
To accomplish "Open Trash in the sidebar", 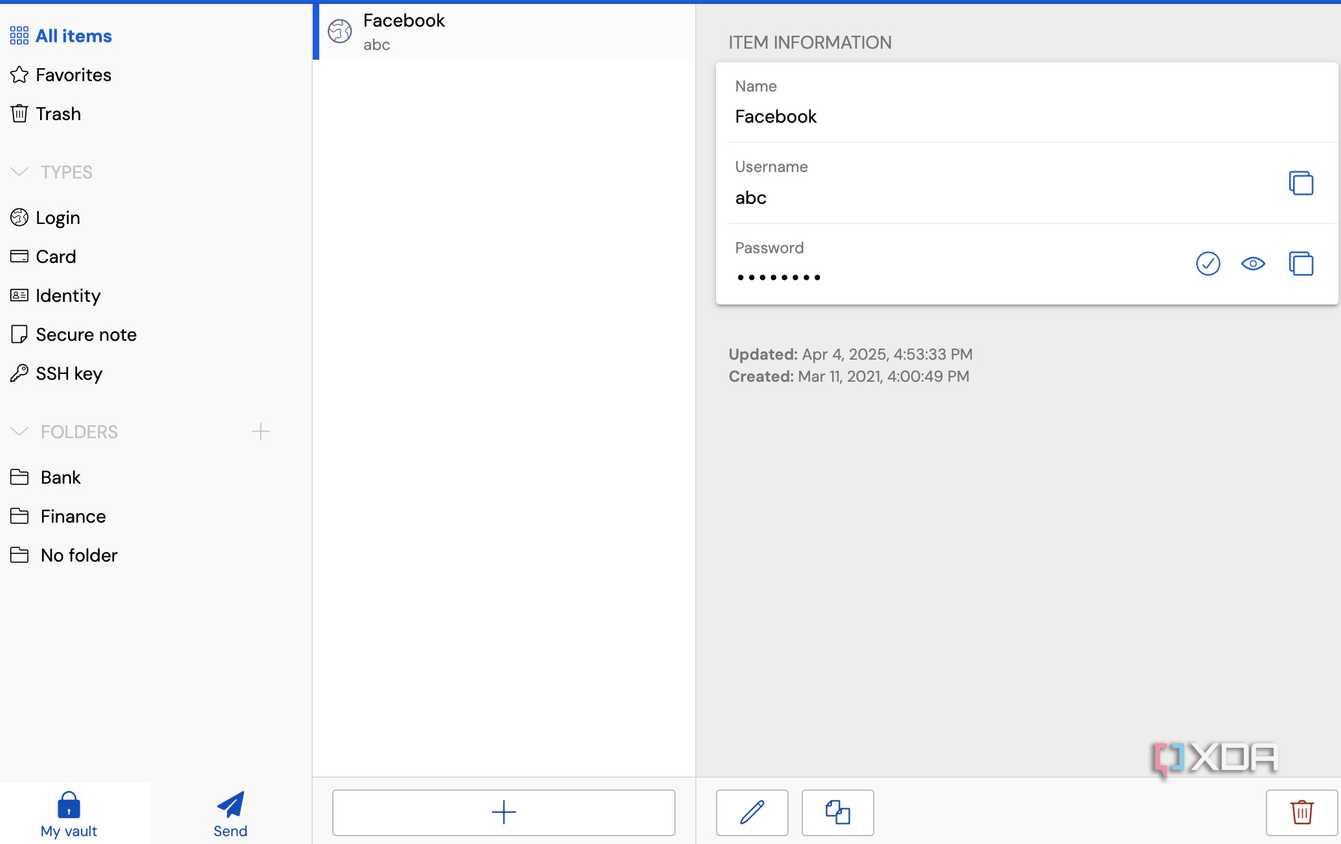I will point(46,114).
